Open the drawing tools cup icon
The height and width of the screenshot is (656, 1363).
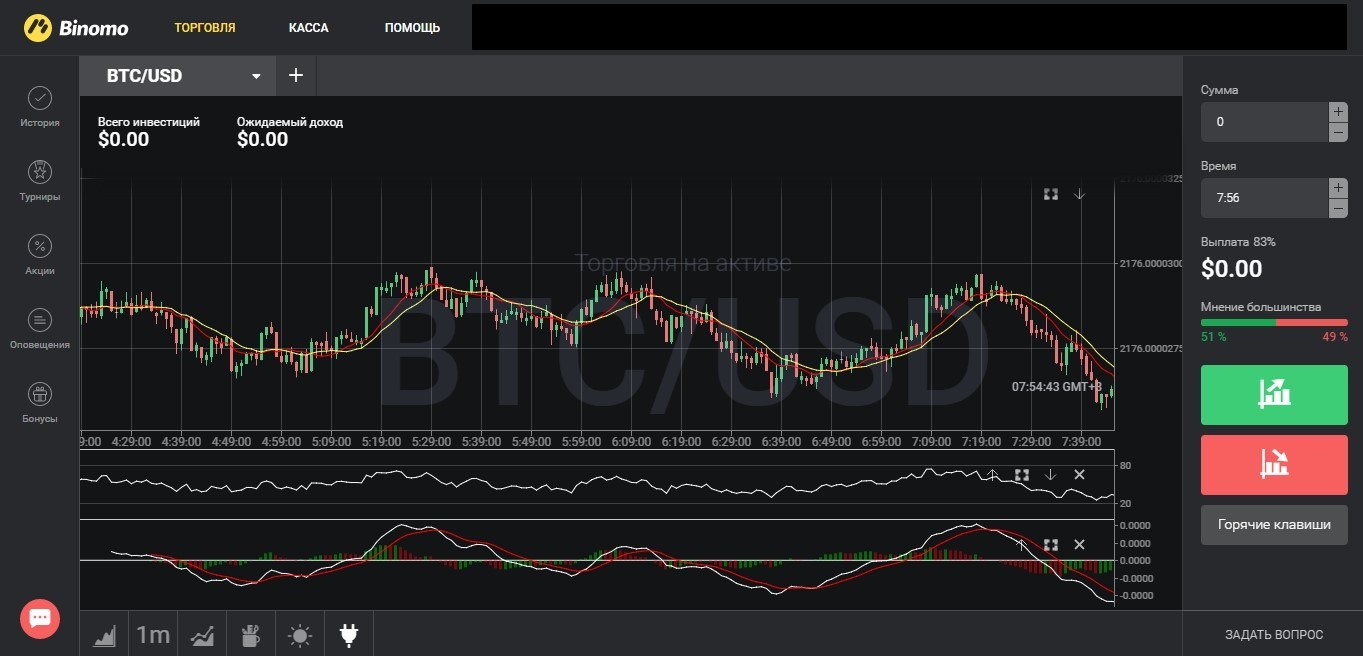pyautogui.click(x=251, y=634)
